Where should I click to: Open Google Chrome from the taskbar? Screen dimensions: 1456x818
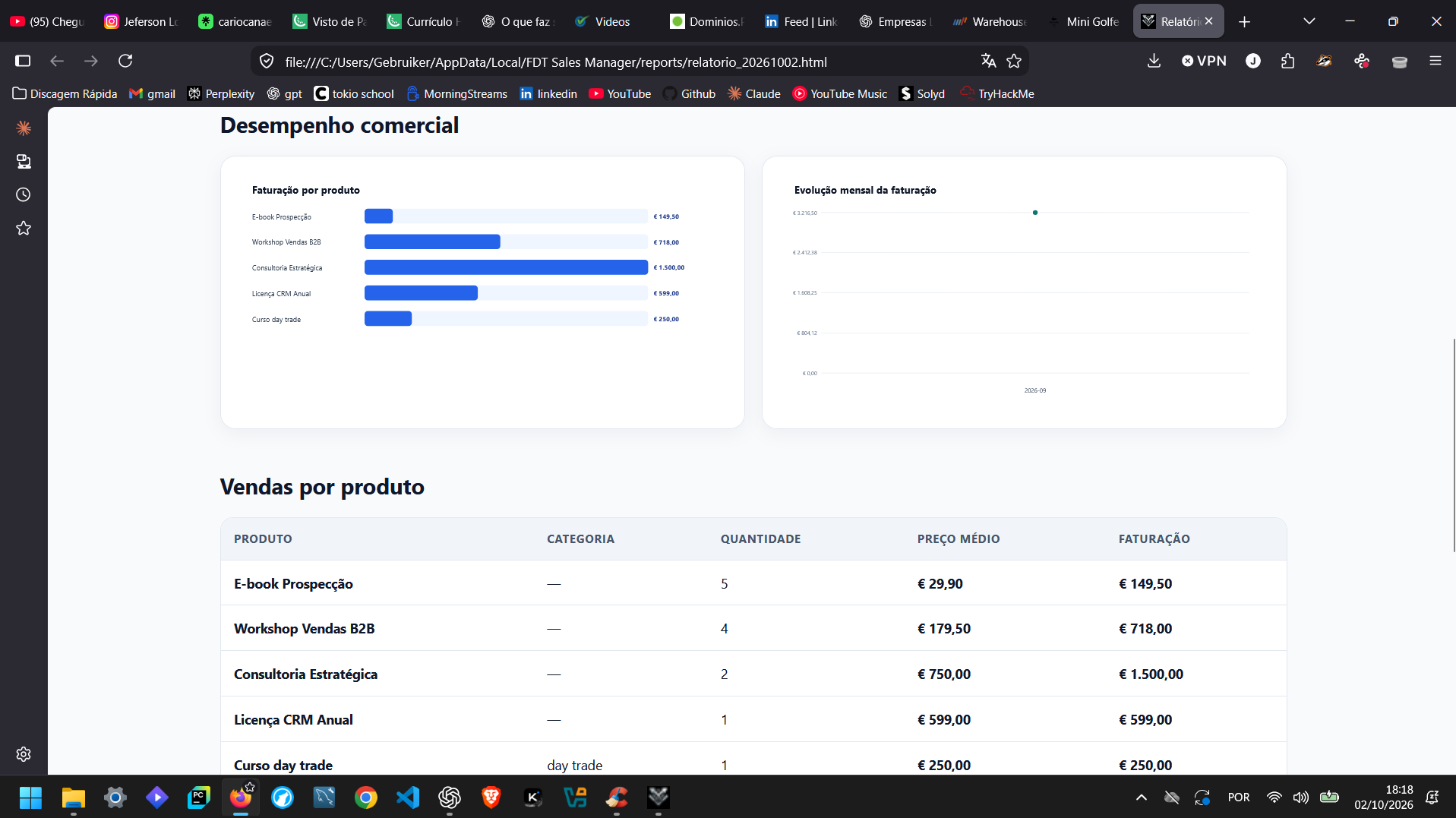click(366, 797)
